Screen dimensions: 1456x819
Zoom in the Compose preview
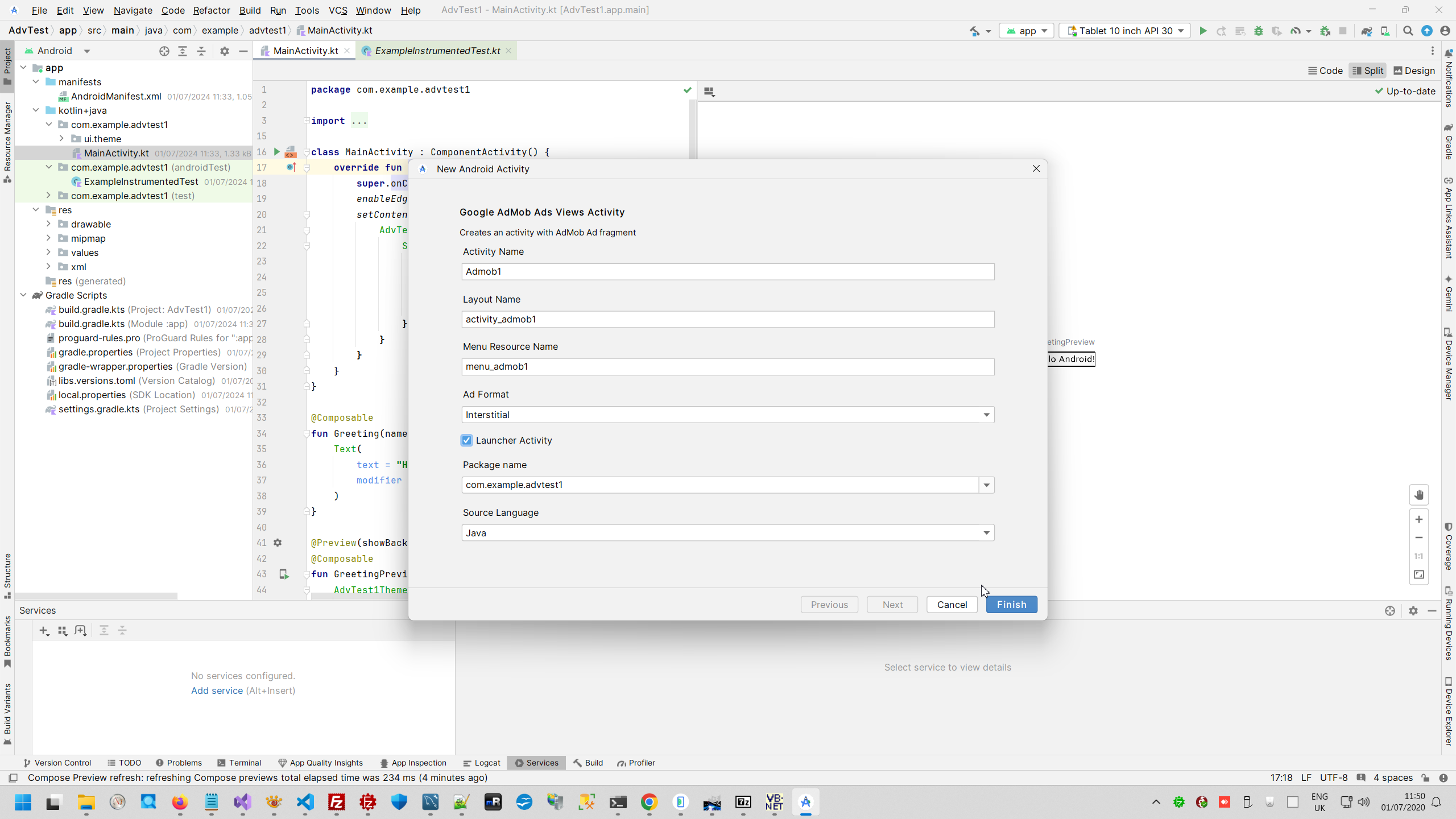(x=1418, y=519)
